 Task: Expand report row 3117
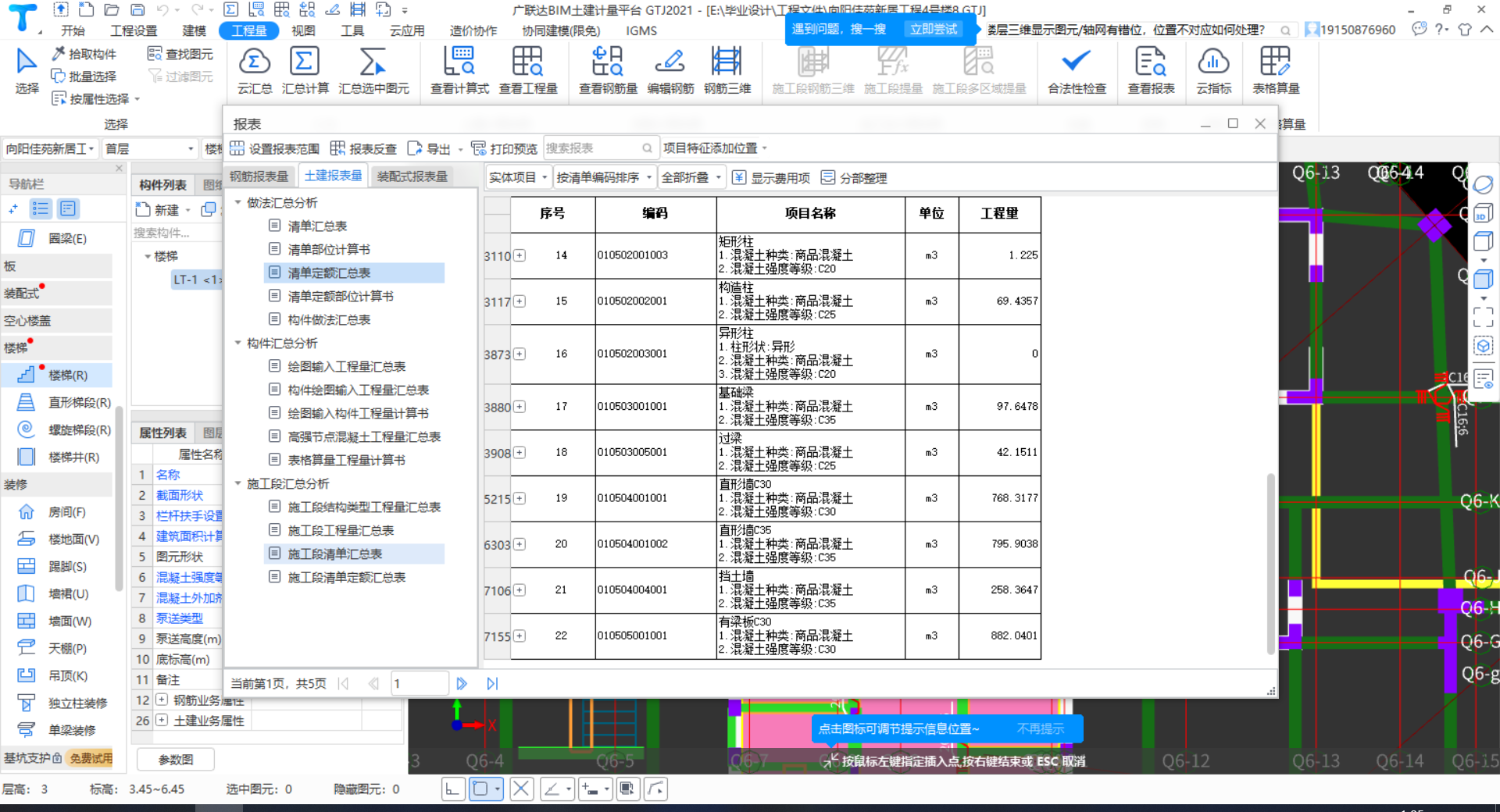[x=520, y=301]
